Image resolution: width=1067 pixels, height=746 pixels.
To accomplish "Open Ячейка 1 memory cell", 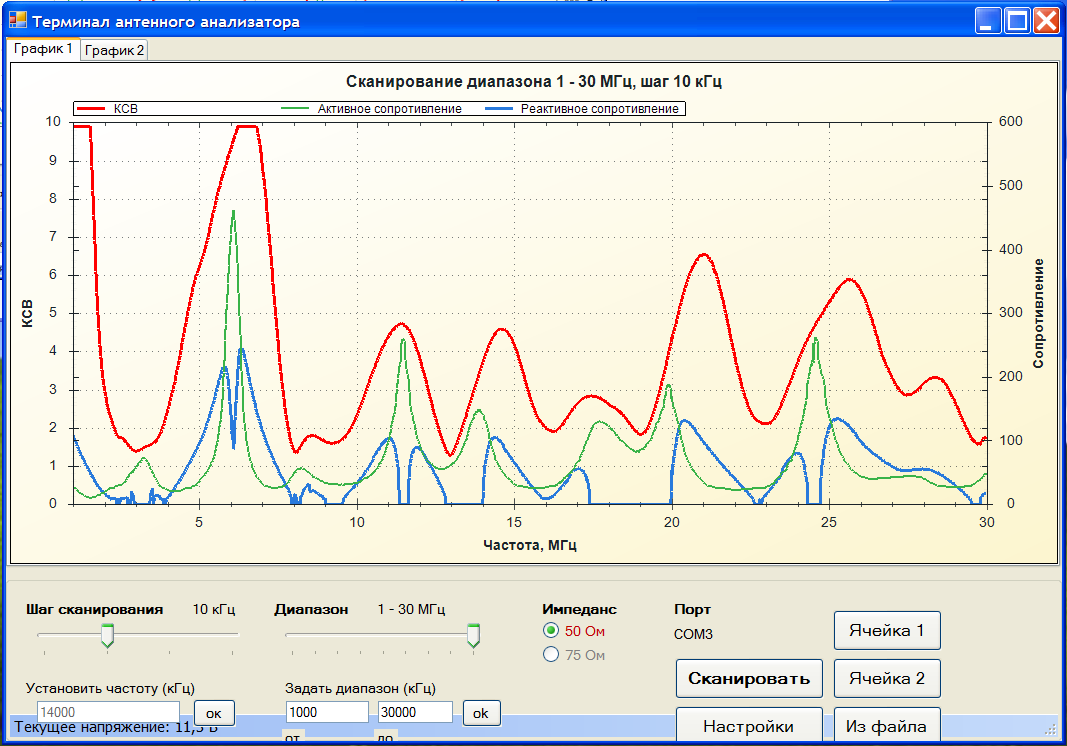I will click(887, 631).
